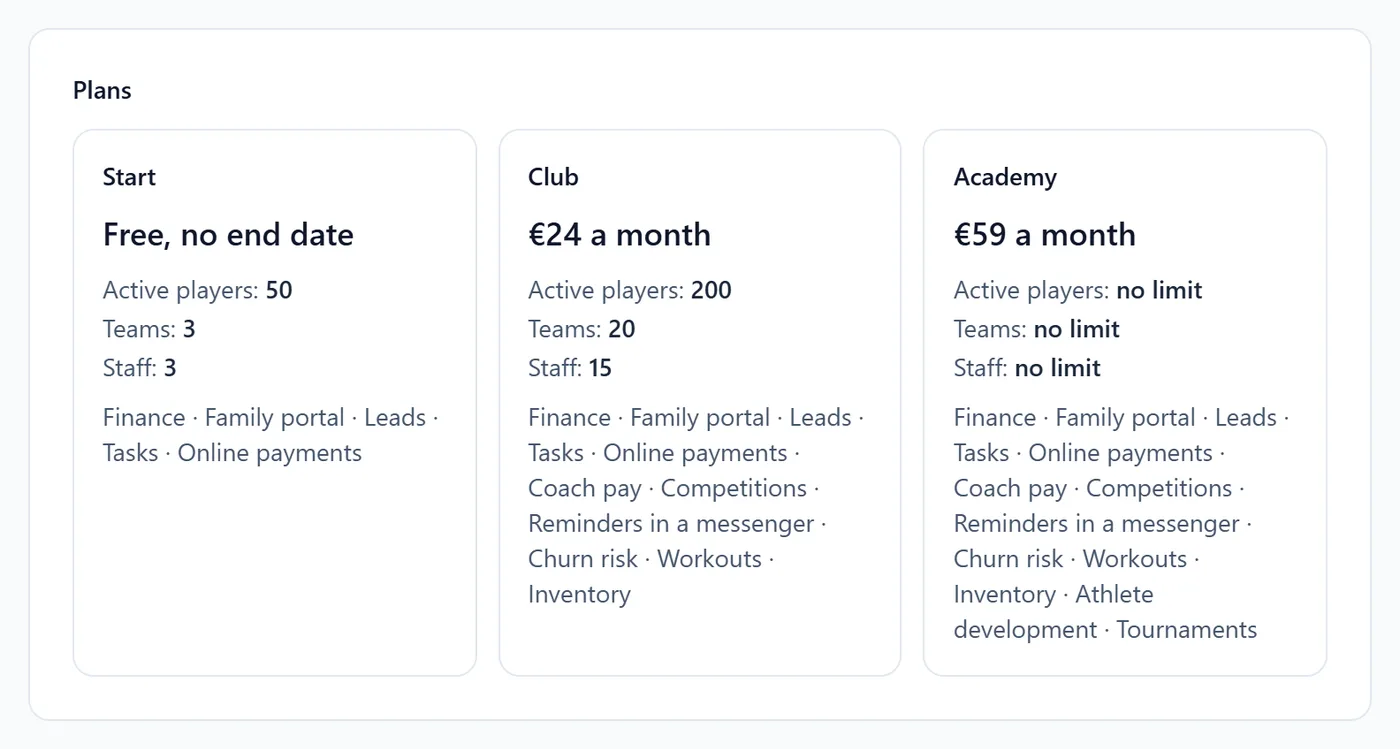Click Tournaments feature in Academy plan
This screenshot has height=749, width=1400.
click(x=1187, y=630)
